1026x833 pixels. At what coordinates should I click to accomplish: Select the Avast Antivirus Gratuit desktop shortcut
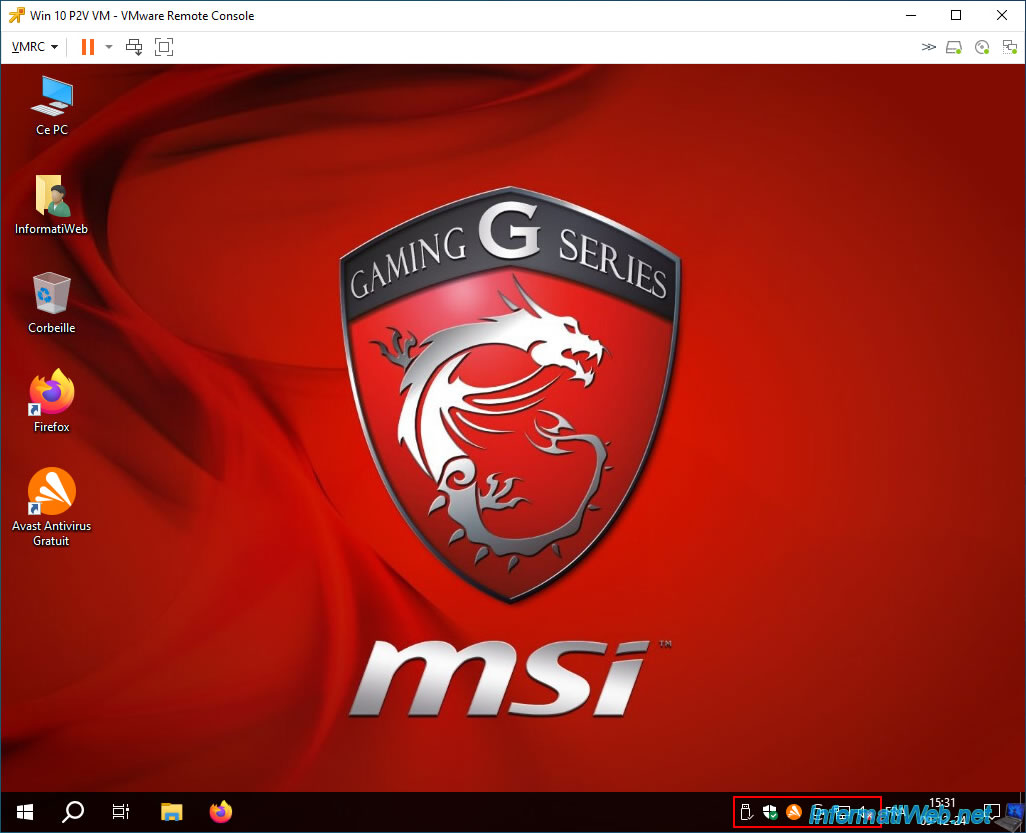coord(52,507)
